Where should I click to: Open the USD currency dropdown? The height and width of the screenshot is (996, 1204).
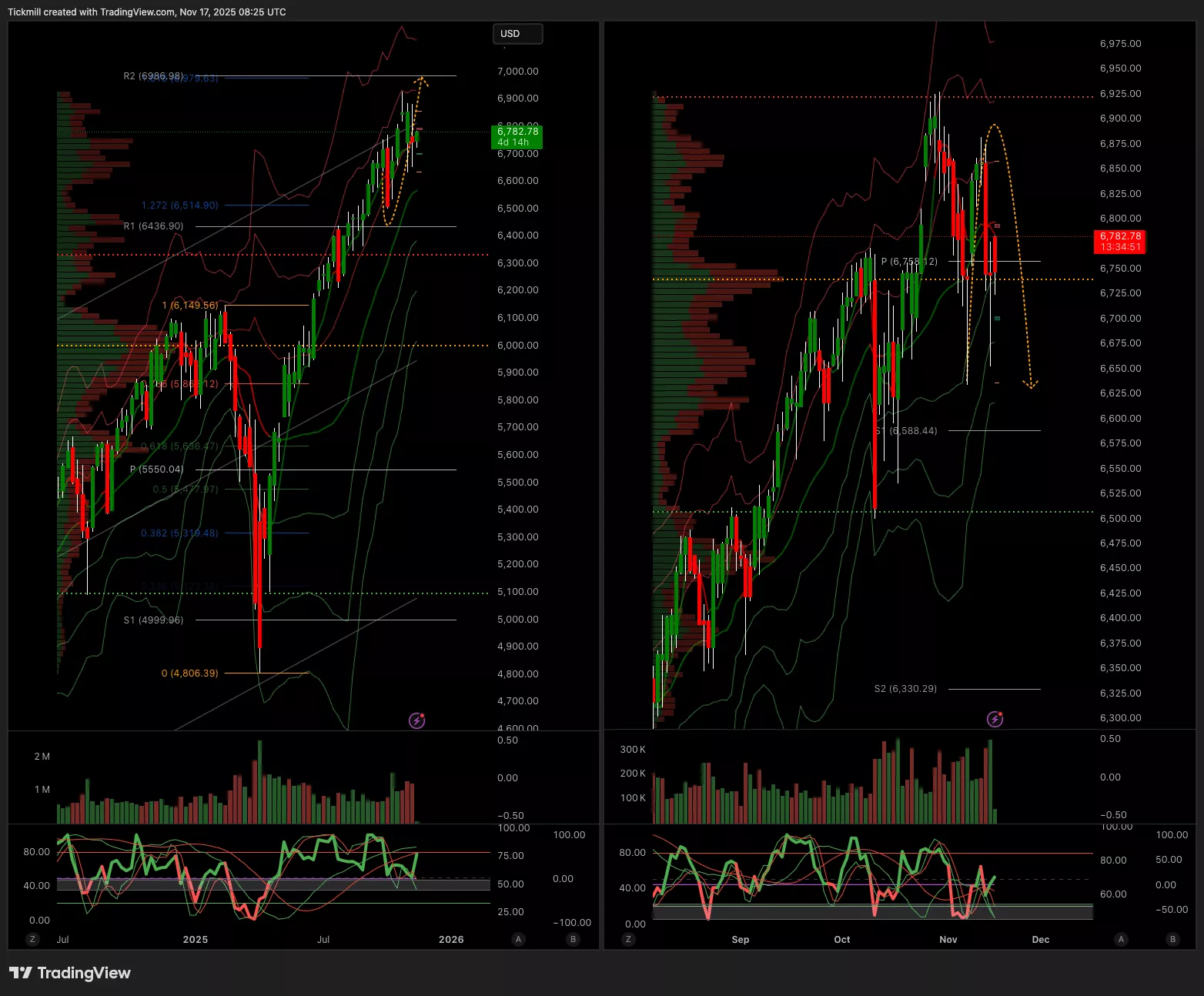pyautogui.click(x=517, y=34)
